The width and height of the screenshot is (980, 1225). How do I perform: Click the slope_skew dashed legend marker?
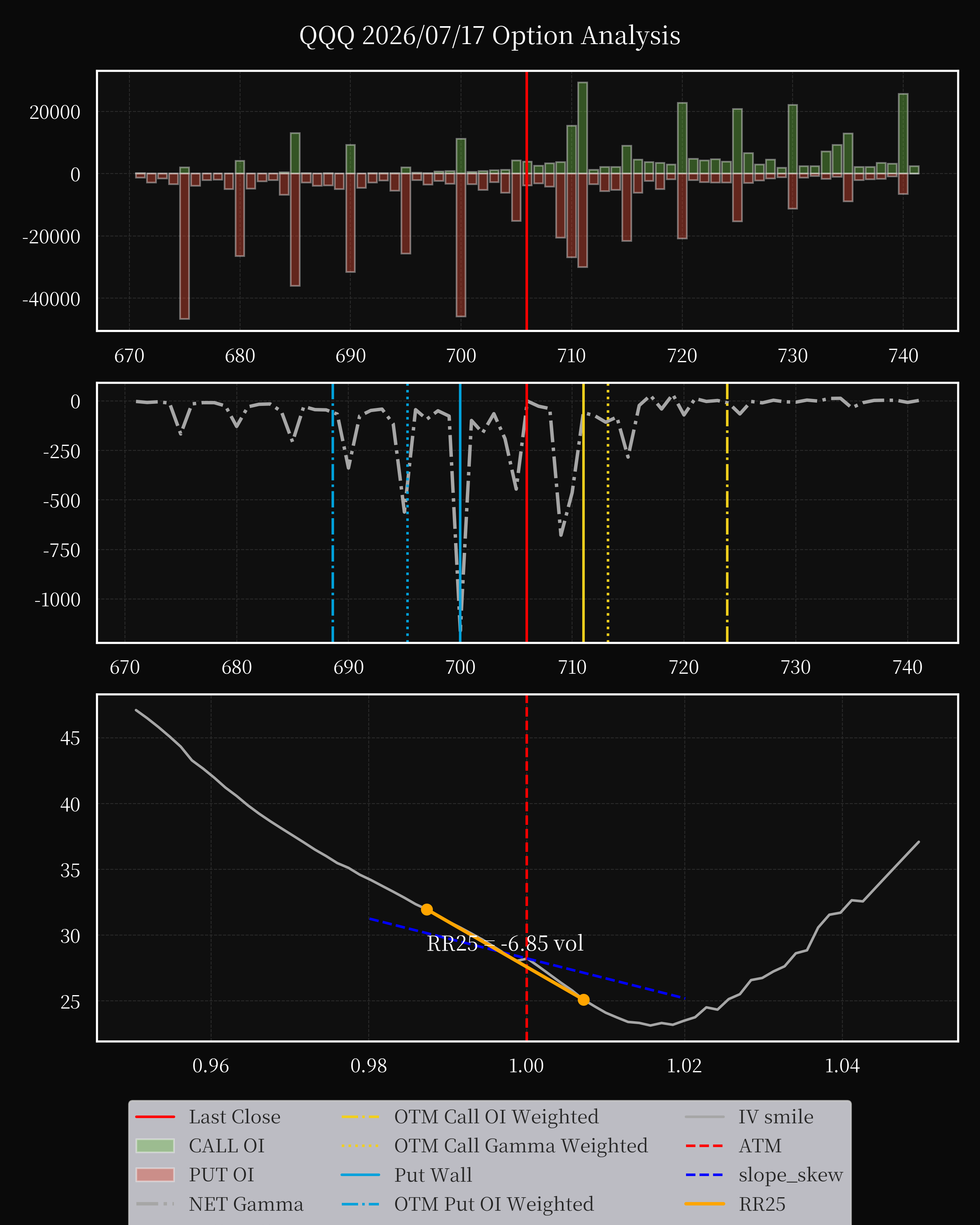tap(704, 1174)
